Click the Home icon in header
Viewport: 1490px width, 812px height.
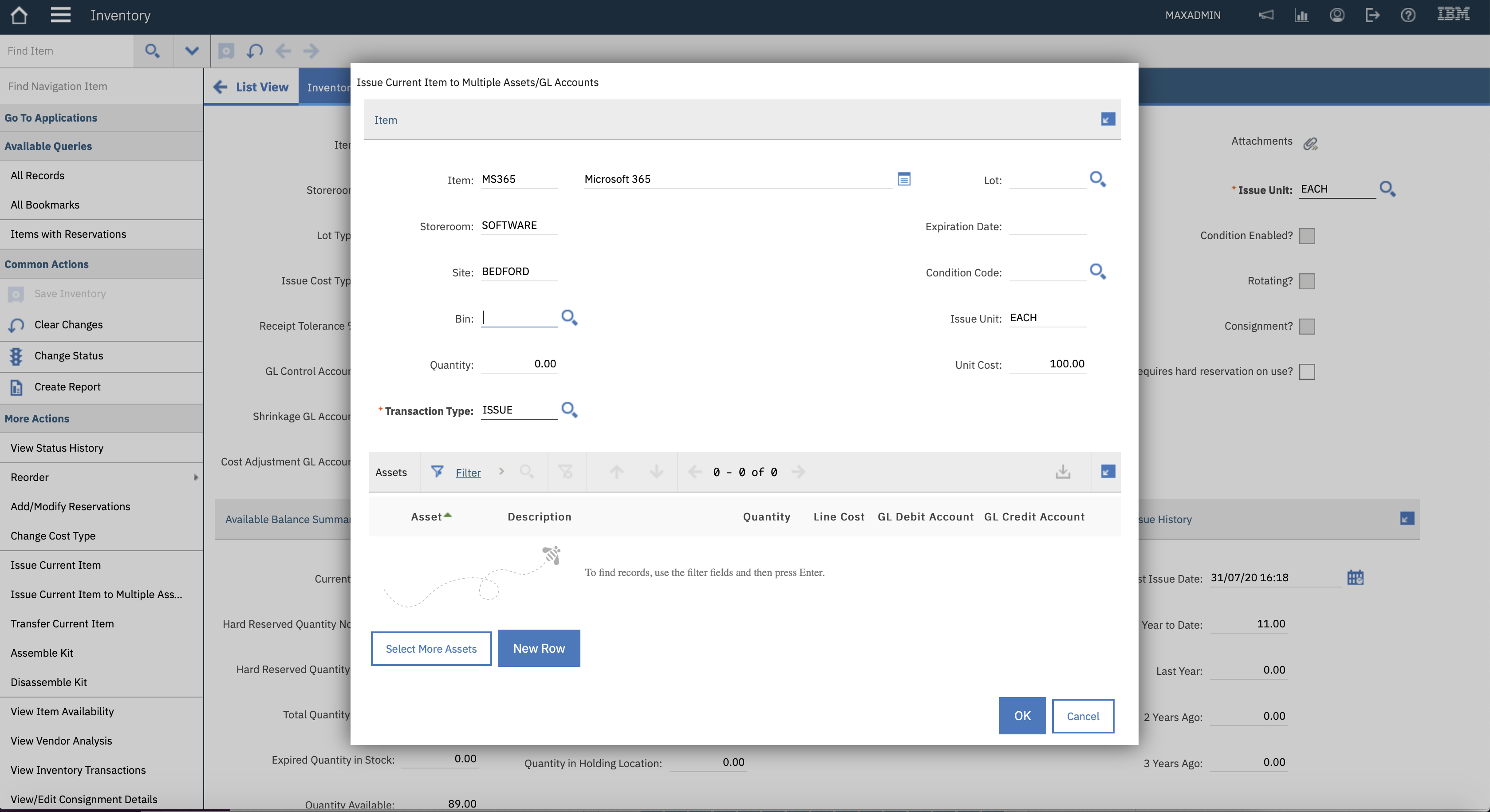click(x=19, y=16)
